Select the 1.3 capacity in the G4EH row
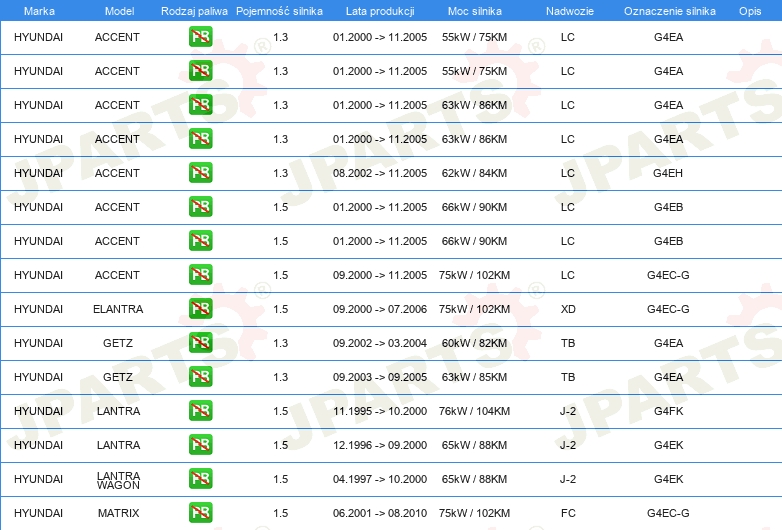Image resolution: width=782 pixels, height=530 pixels. [x=280, y=173]
